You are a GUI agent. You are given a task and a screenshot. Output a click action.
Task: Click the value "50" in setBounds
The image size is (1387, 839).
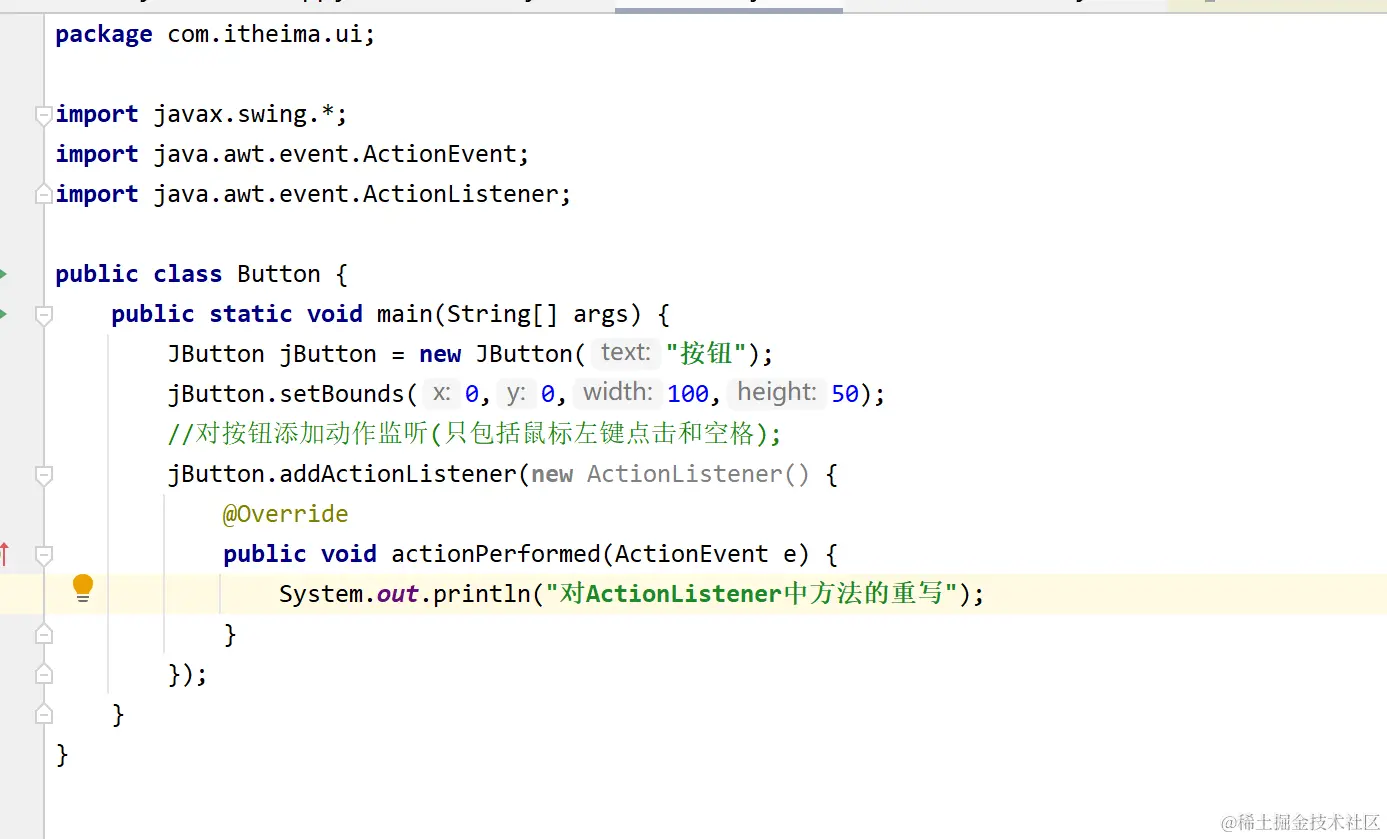click(845, 394)
